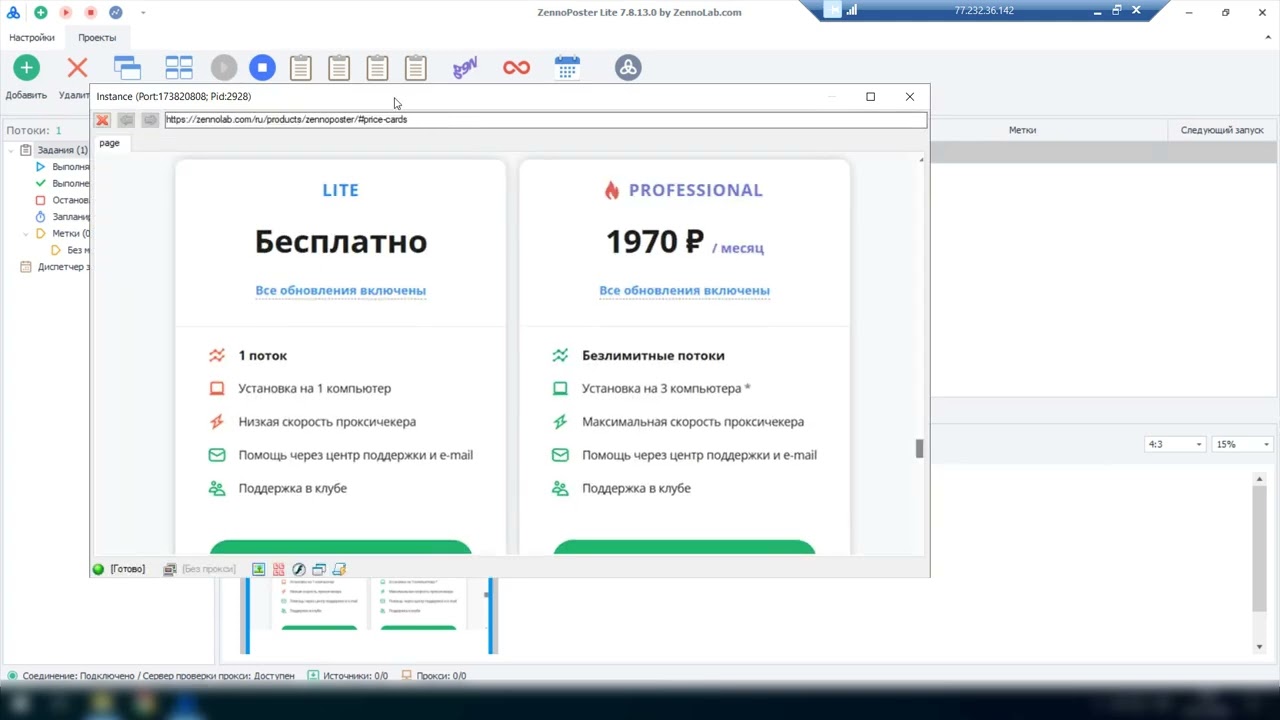The image size is (1280, 720).
Task: Click the ZennoPoster app logo in title bar
Action: [13, 12]
